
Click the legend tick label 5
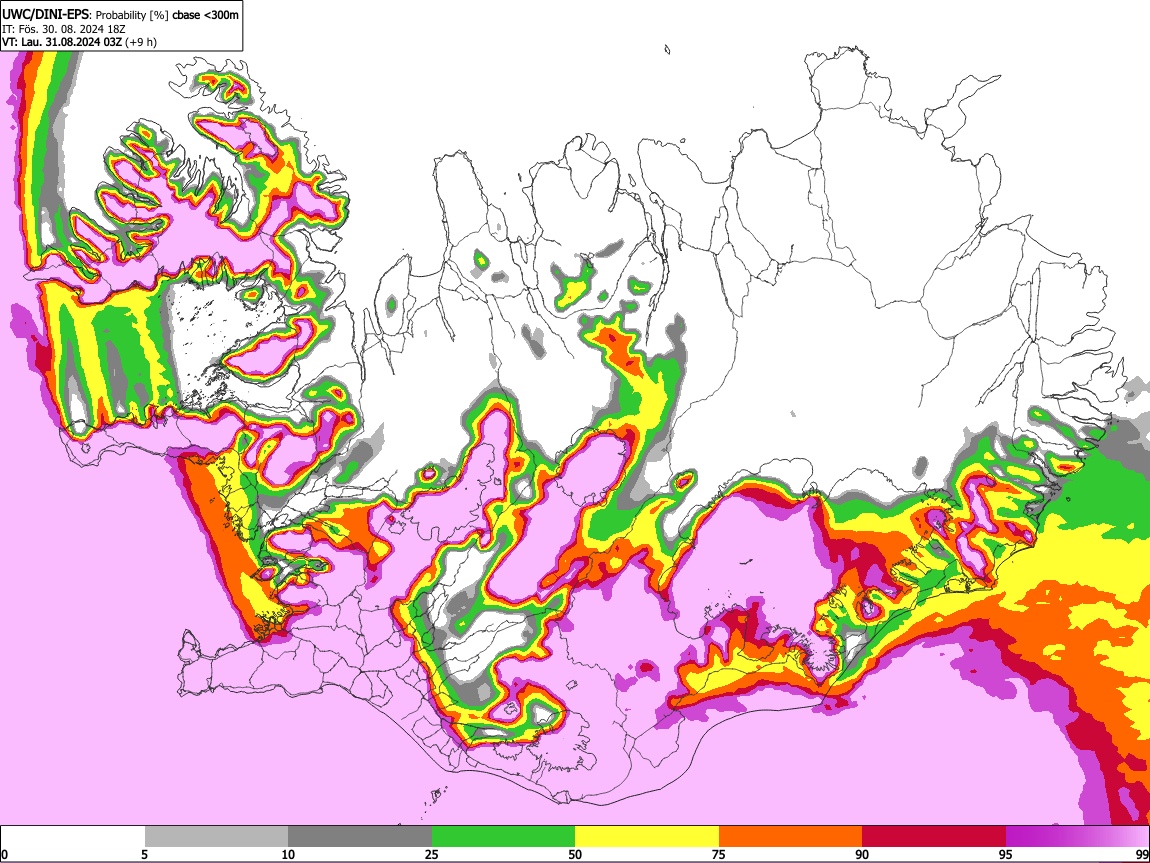pos(144,855)
